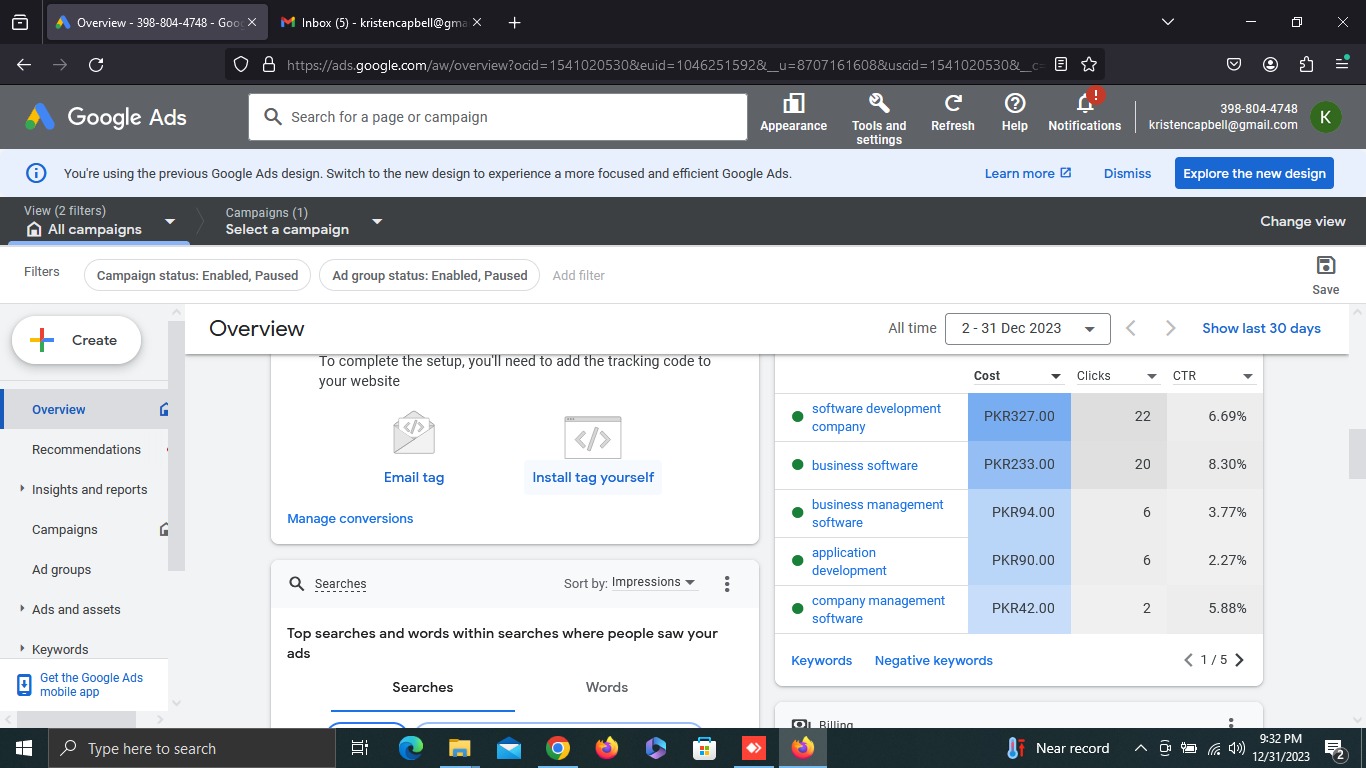This screenshot has width=1366, height=768.
Task: Go to previous date range
Action: click(1131, 328)
